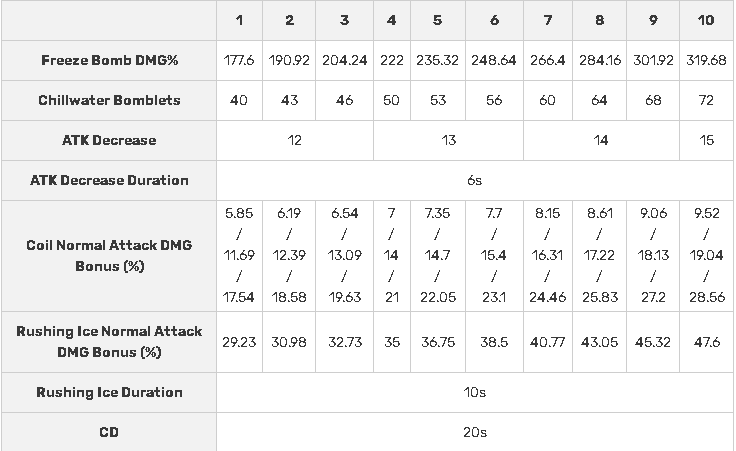Select the 177.6 damage cell
Viewport: 736px width, 451px height.
239,60
